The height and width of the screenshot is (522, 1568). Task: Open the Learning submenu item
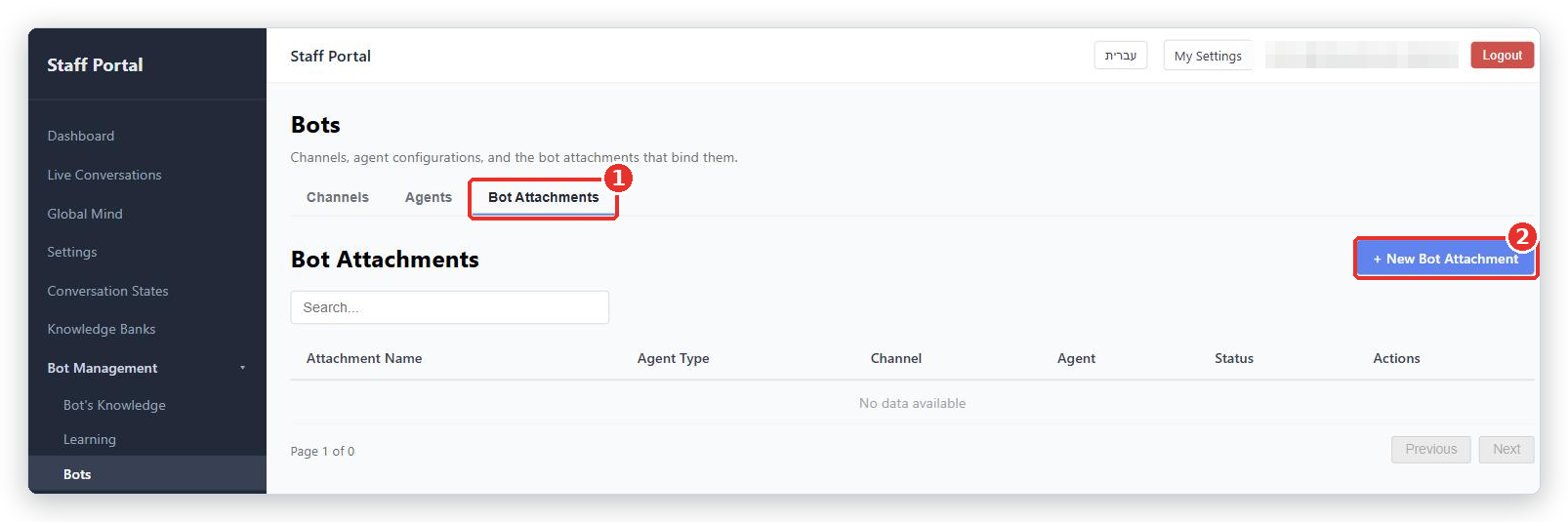tap(90, 439)
